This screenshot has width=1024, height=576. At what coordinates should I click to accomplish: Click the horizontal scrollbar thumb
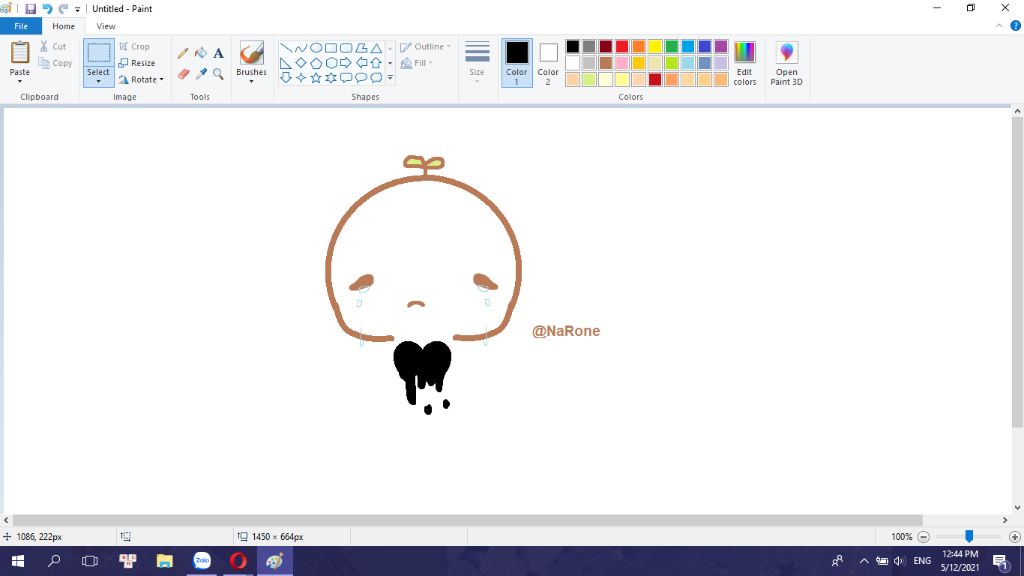point(467,520)
